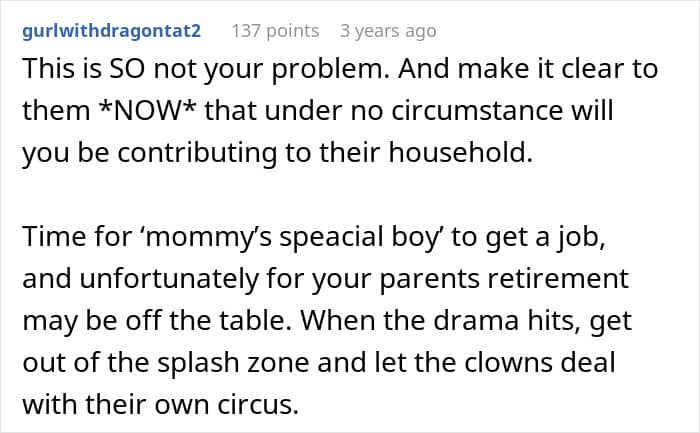Click the 137 points score
700x433 pixels.
tap(275, 31)
